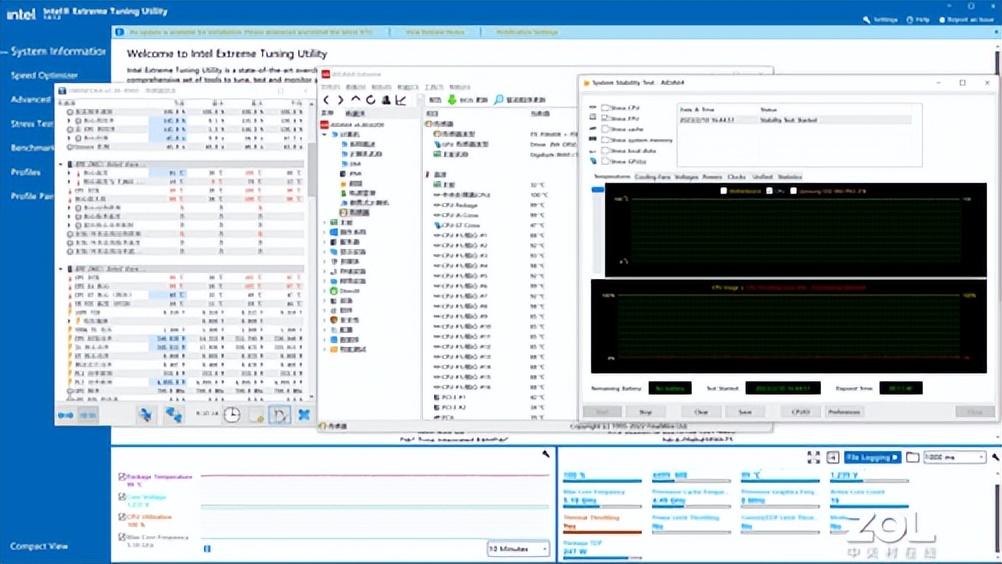Click HWiNFO logging document icon
This screenshot has height=564, width=1002.
click(256, 416)
